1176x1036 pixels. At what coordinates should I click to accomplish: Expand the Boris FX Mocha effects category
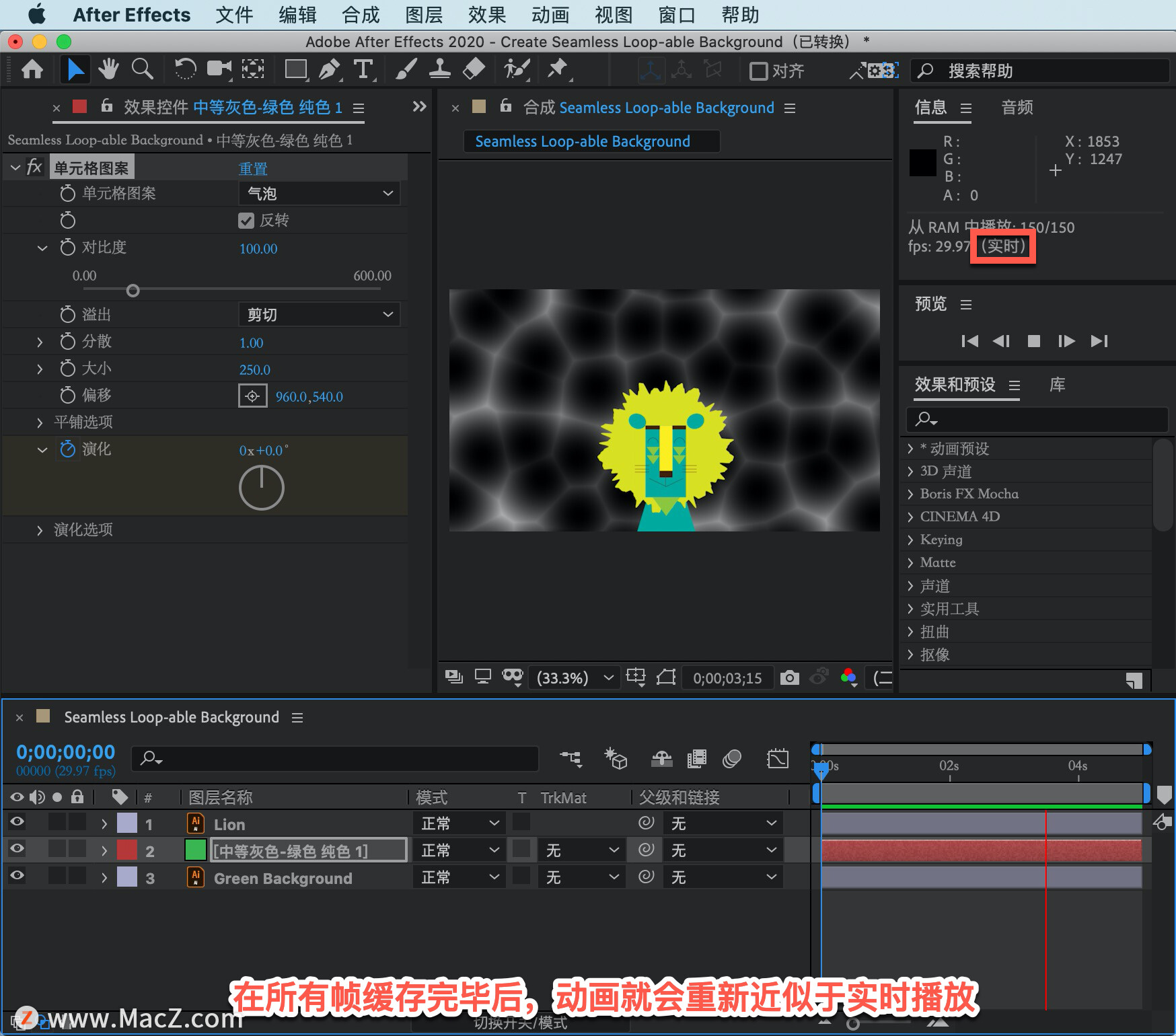point(910,494)
